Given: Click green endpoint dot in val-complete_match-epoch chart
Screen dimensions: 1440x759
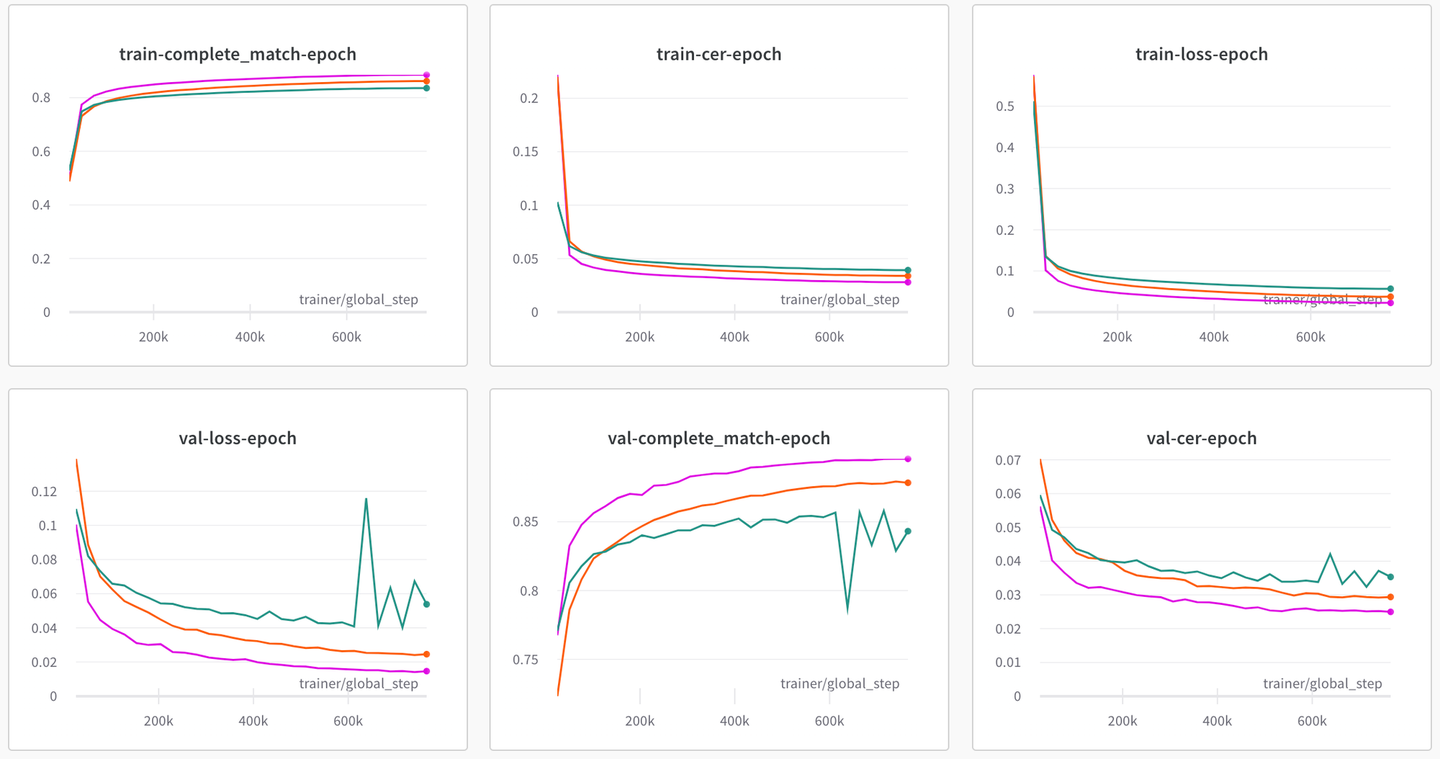Looking at the screenshot, I should (908, 531).
